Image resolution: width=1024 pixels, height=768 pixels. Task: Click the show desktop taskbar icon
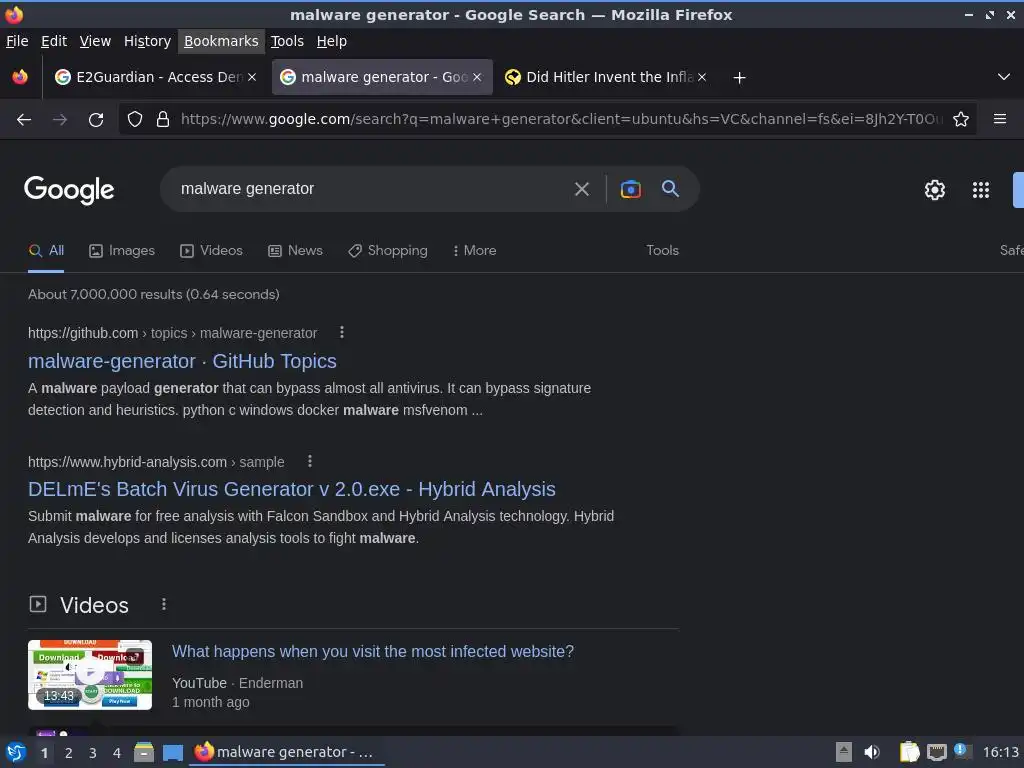(x=172, y=752)
